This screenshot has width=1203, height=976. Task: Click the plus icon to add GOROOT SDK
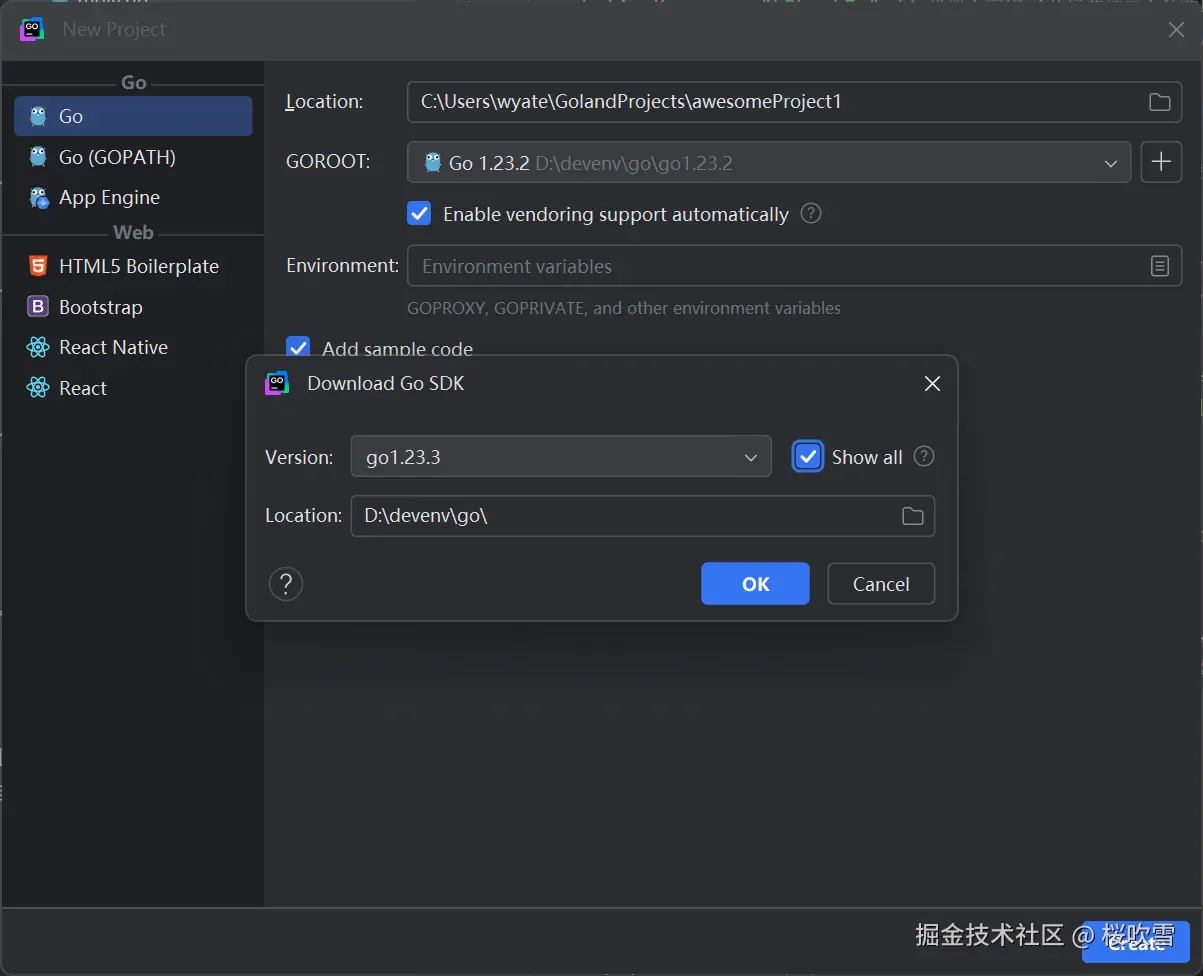1161,162
